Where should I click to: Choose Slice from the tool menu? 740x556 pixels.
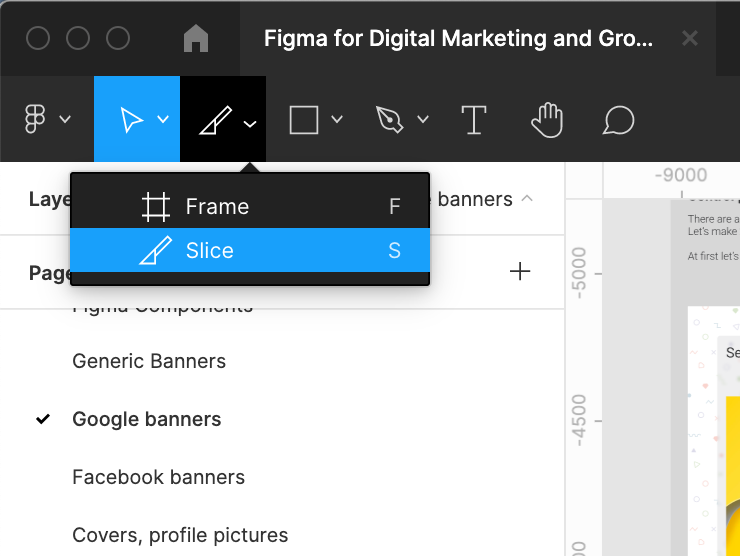click(250, 250)
